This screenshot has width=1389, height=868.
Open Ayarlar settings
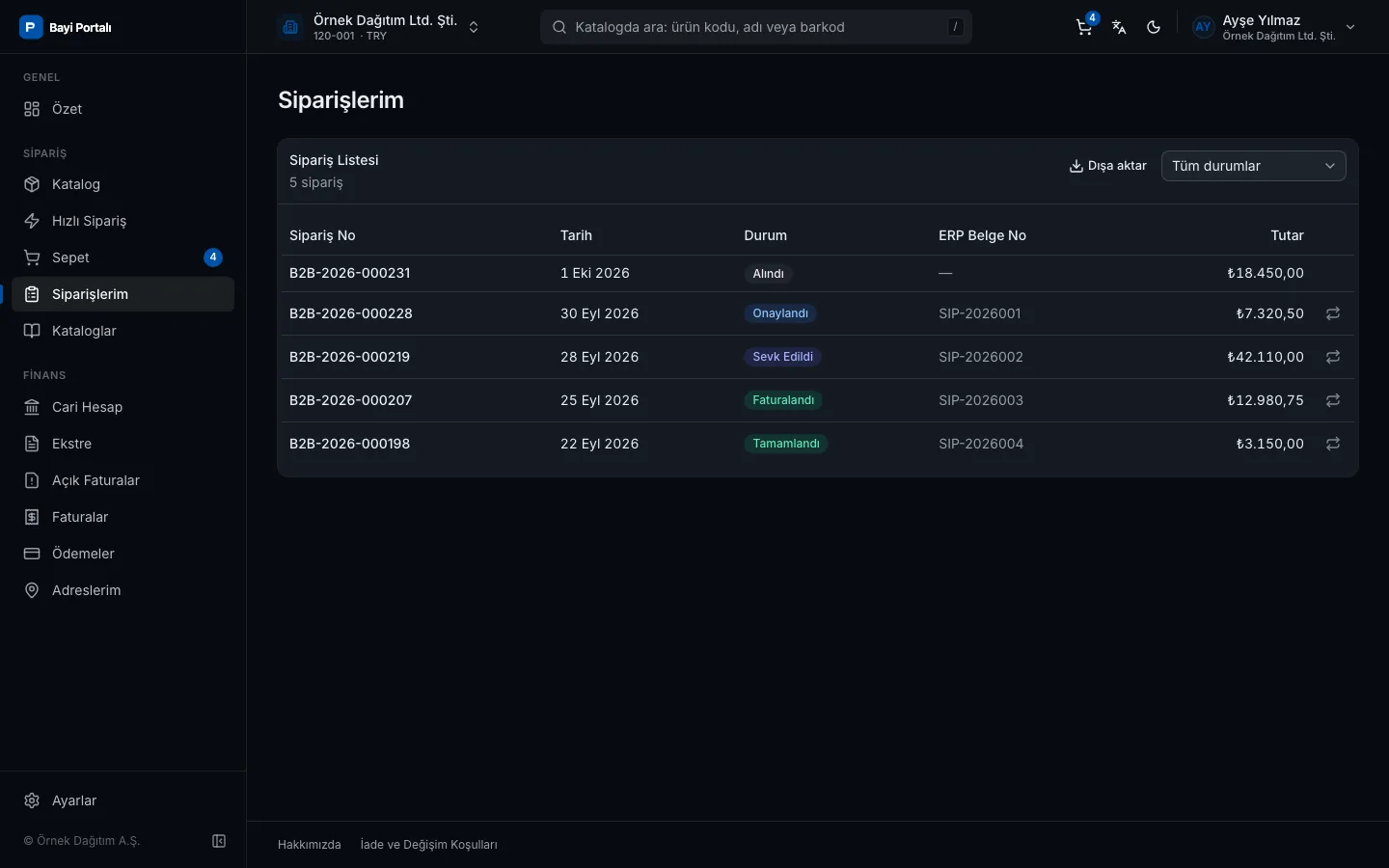pos(123,800)
